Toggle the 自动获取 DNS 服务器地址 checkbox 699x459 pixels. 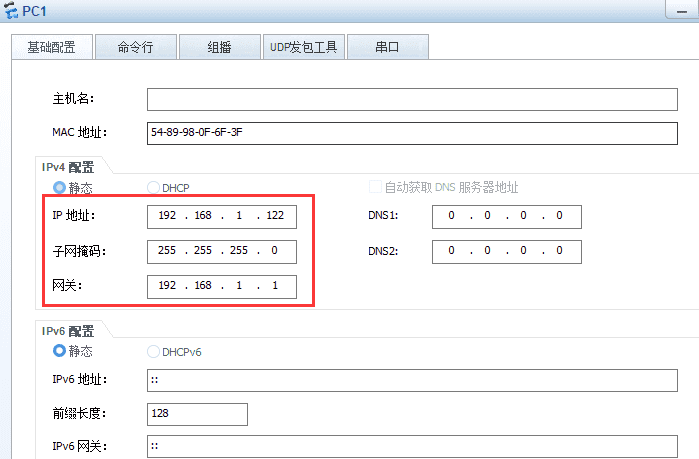376,187
